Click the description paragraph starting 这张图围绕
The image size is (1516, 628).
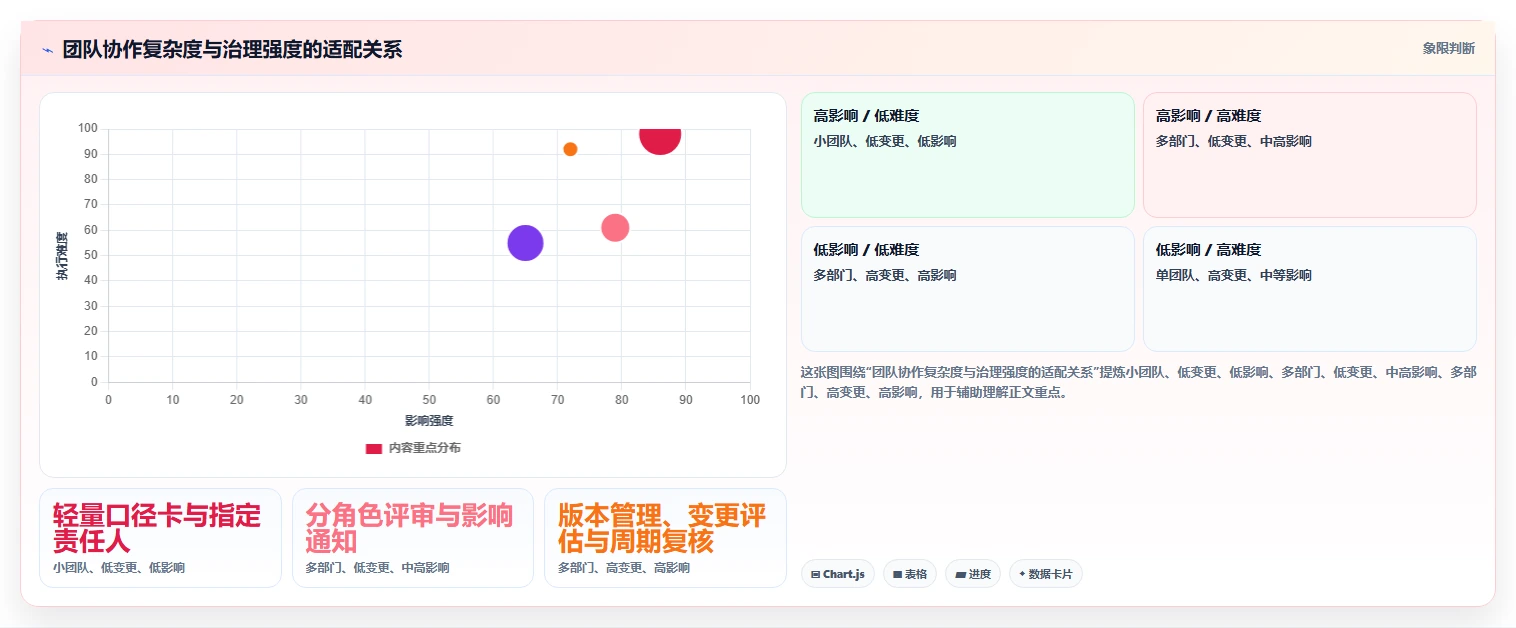(x=1138, y=382)
